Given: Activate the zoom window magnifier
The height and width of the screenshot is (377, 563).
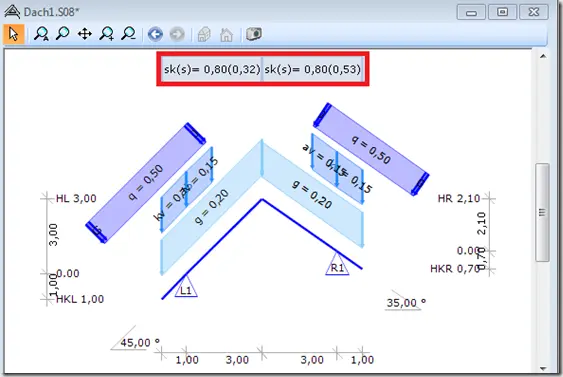Looking at the screenshot, I should pos(63,34).
